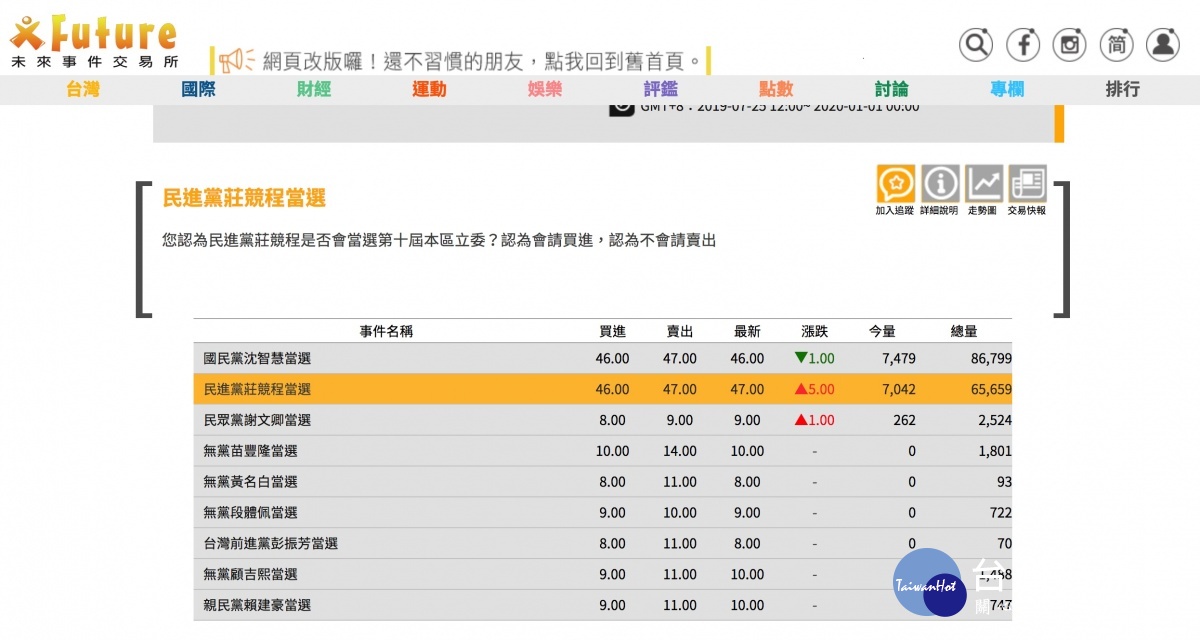Click the 買進 column header
The width and height of the screenshot is (1200, 640).
tap(612, 331)
